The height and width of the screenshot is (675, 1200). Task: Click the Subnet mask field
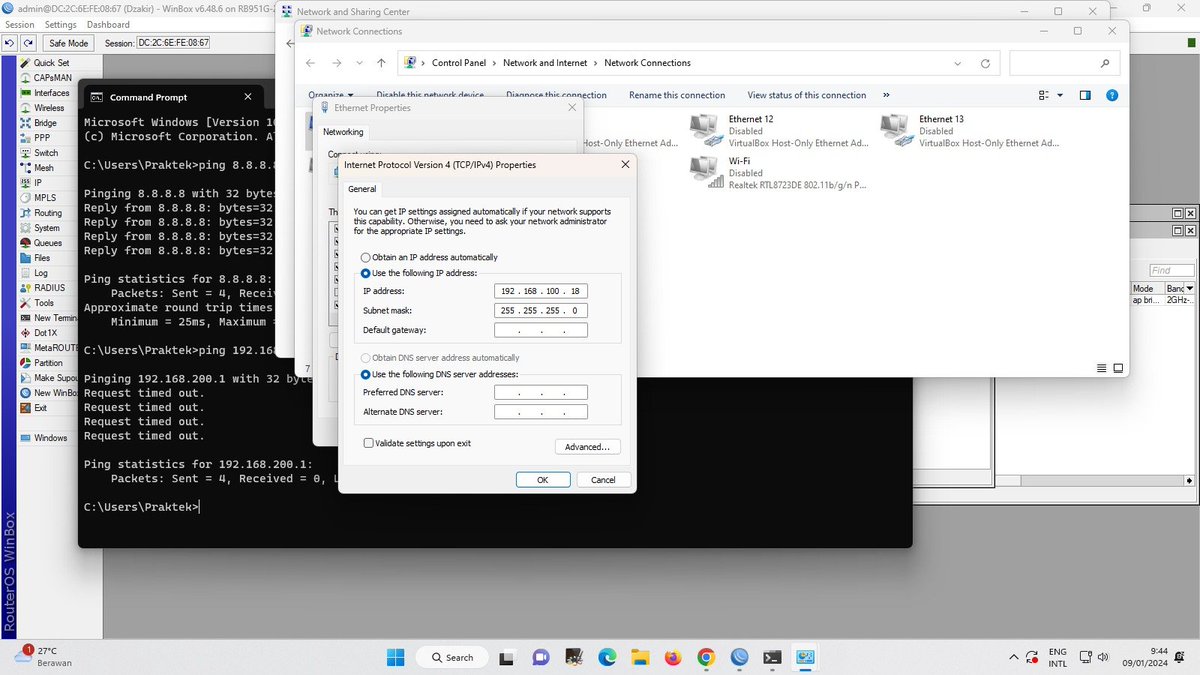click(541, 311)
